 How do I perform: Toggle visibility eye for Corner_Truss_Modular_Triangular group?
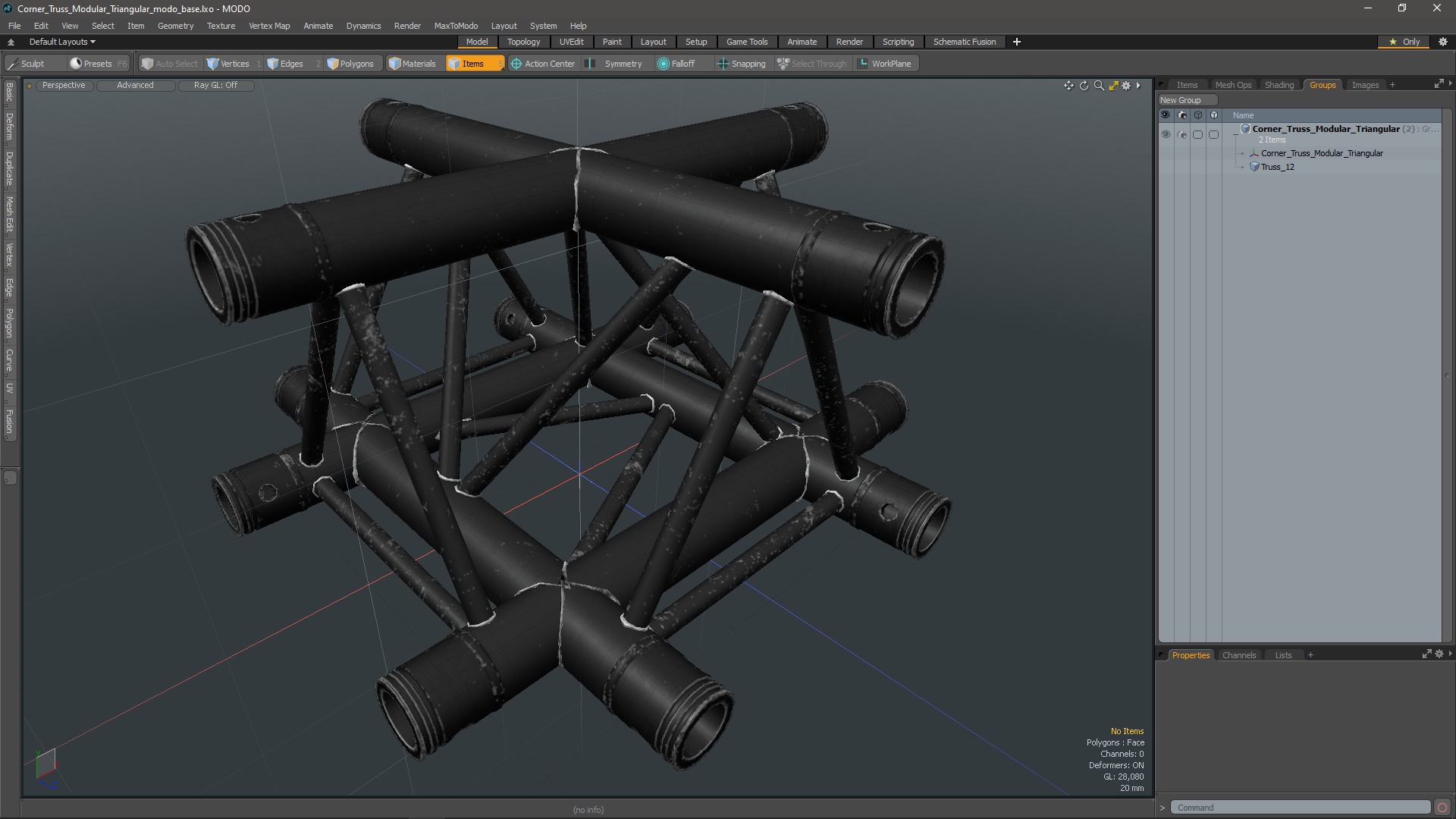pyautogui.click(x=1166, y=134)
